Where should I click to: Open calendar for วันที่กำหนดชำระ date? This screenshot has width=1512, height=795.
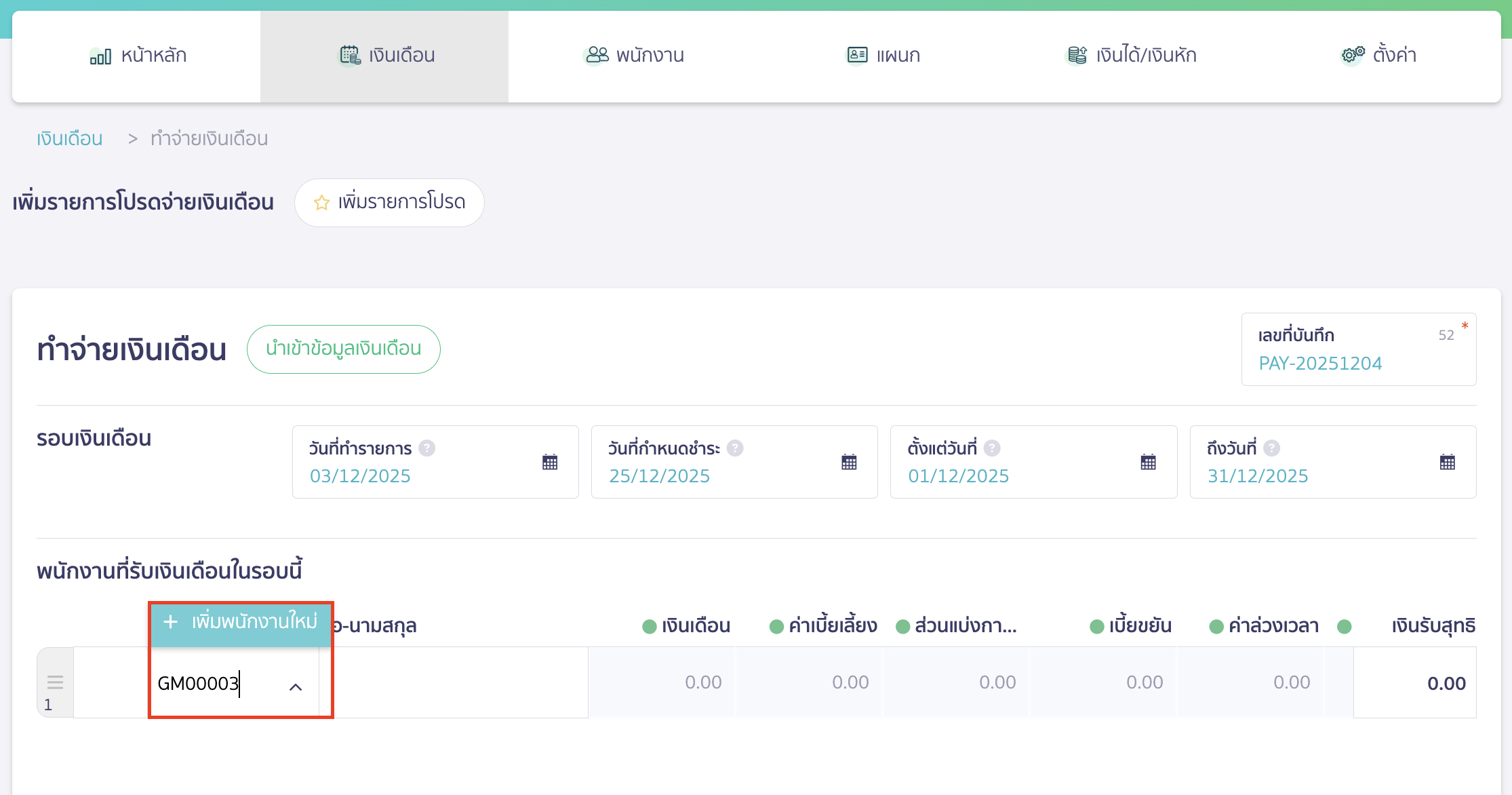point(849,463)
